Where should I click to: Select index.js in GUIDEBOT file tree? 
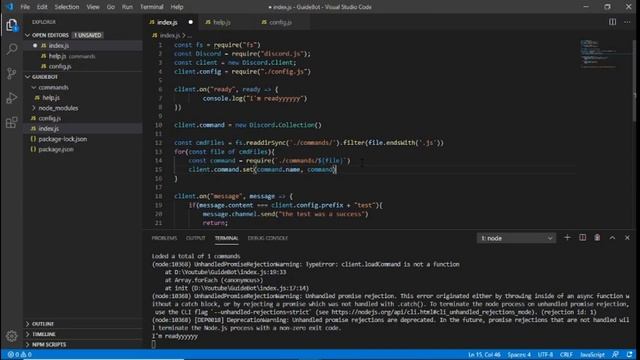click(x=83, y=129)
